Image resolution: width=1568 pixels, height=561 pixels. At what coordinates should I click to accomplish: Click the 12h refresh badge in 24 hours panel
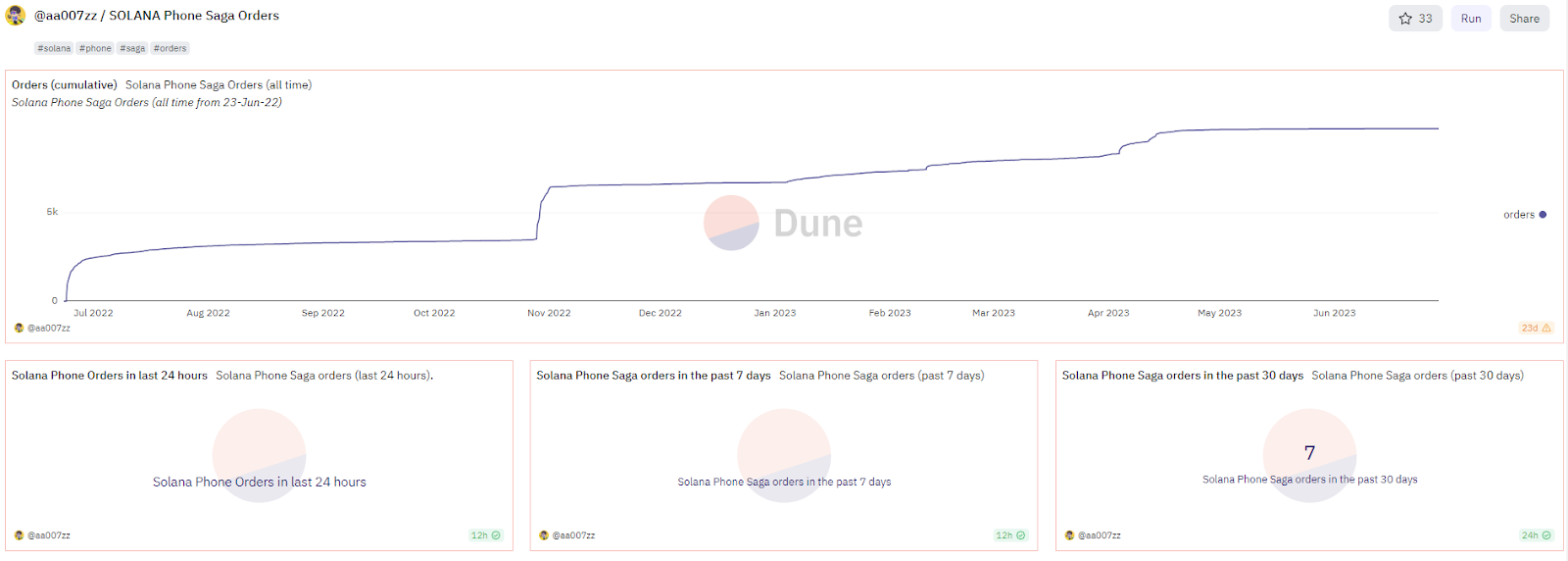click(x=485, y=535)
